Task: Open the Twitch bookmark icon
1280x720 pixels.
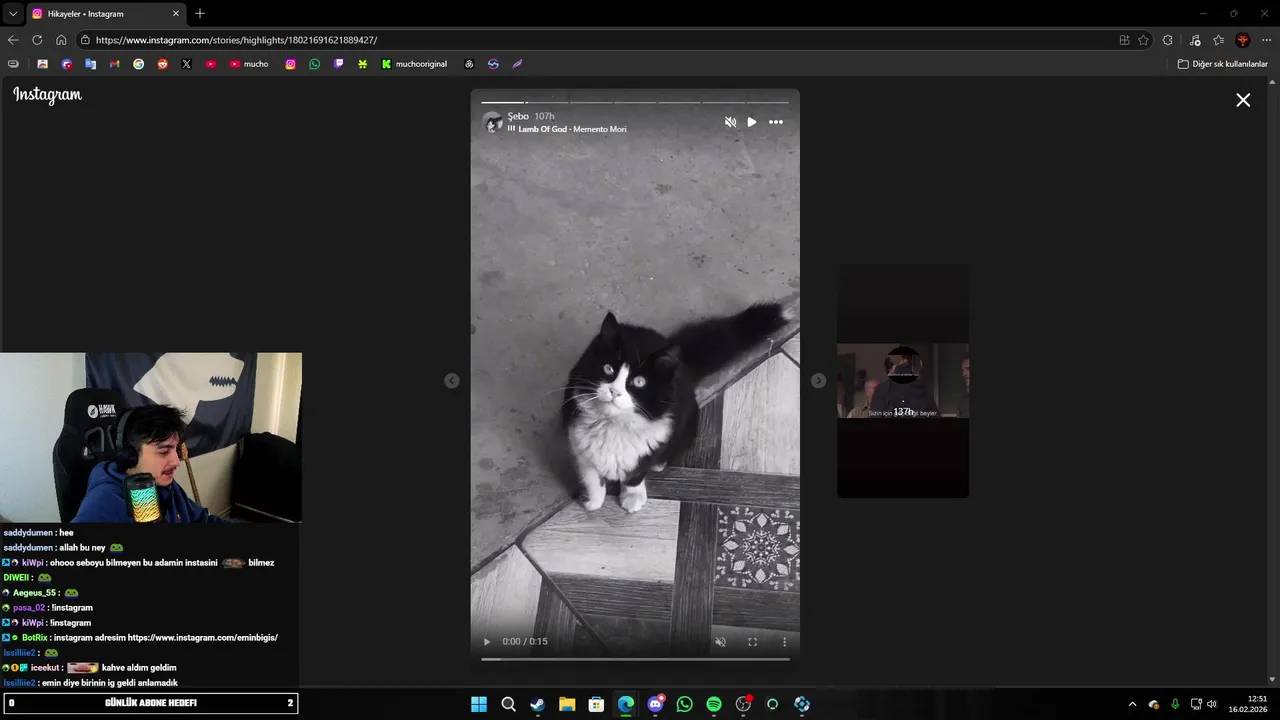Action: 338,64
